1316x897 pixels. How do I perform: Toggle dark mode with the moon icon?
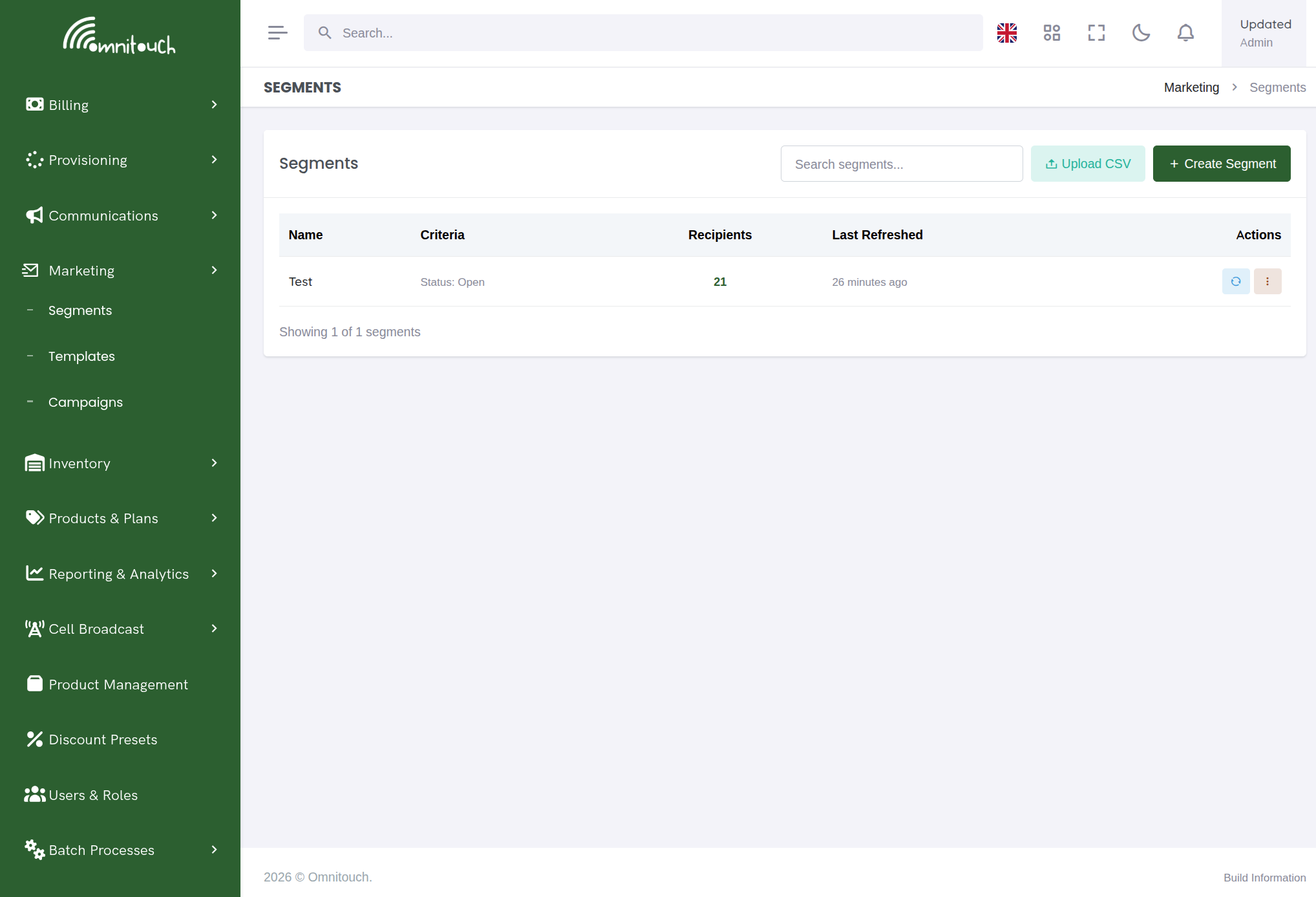tap(1141, 33)
